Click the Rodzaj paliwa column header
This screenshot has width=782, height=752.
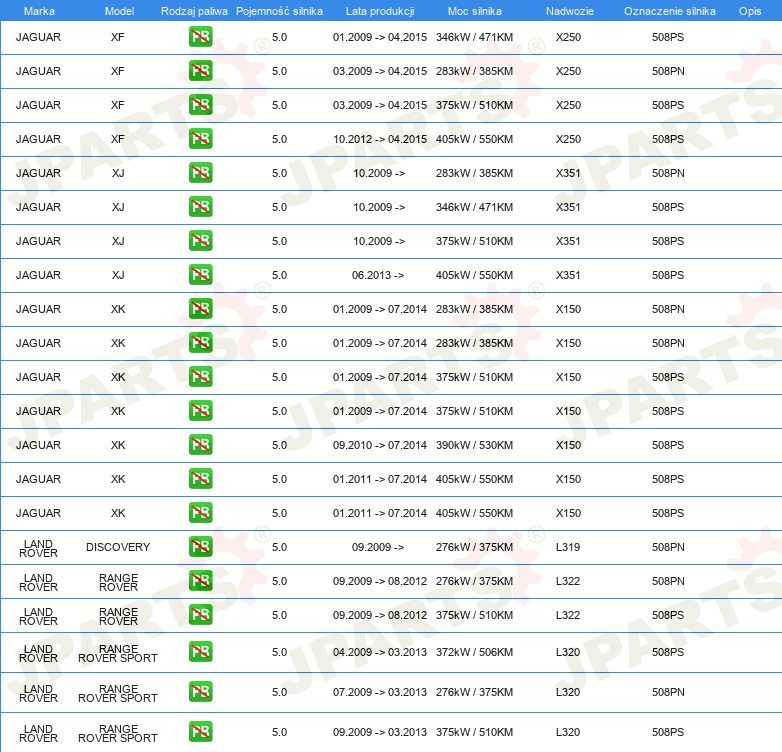click(x=194, y=11)
